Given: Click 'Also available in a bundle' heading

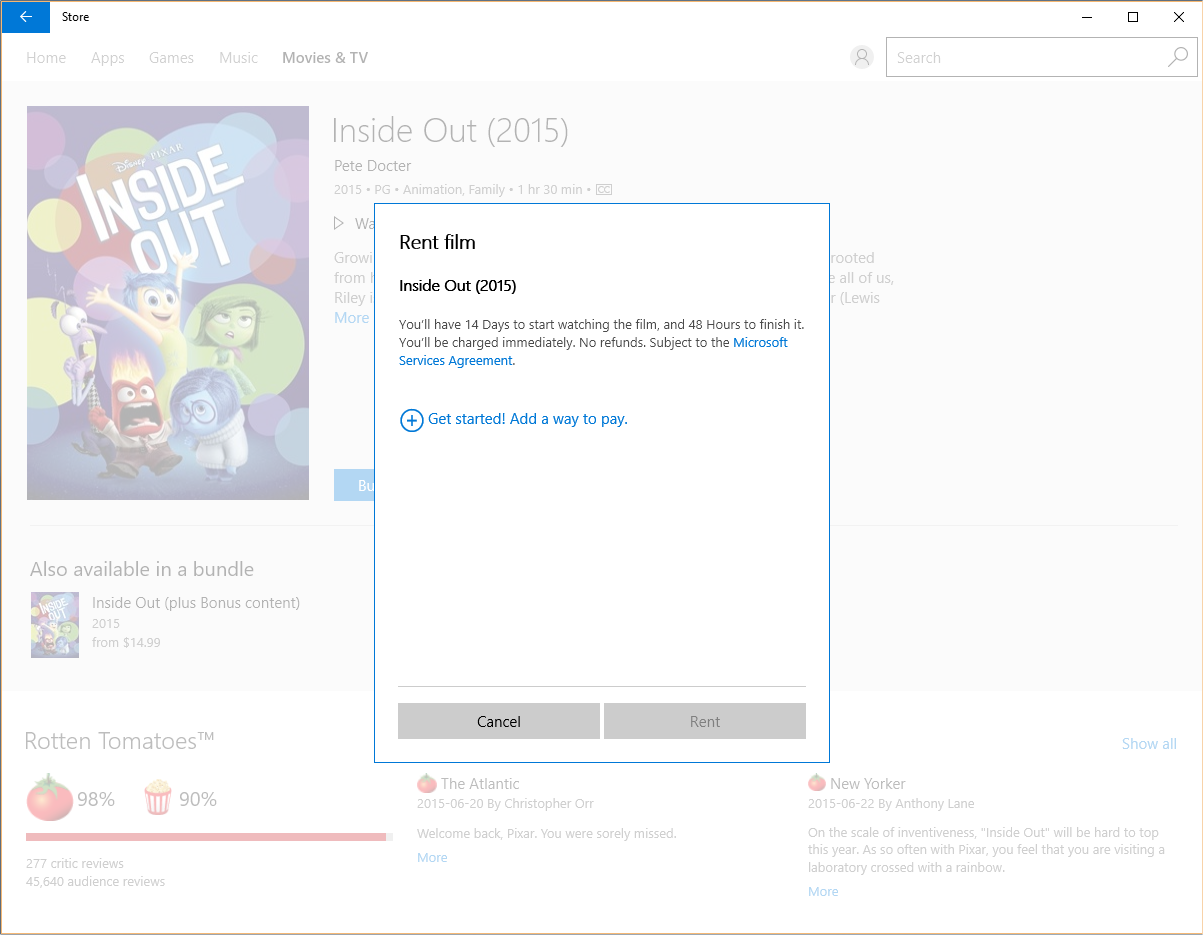Looking at the screenshot, I should tap(142, 569).
